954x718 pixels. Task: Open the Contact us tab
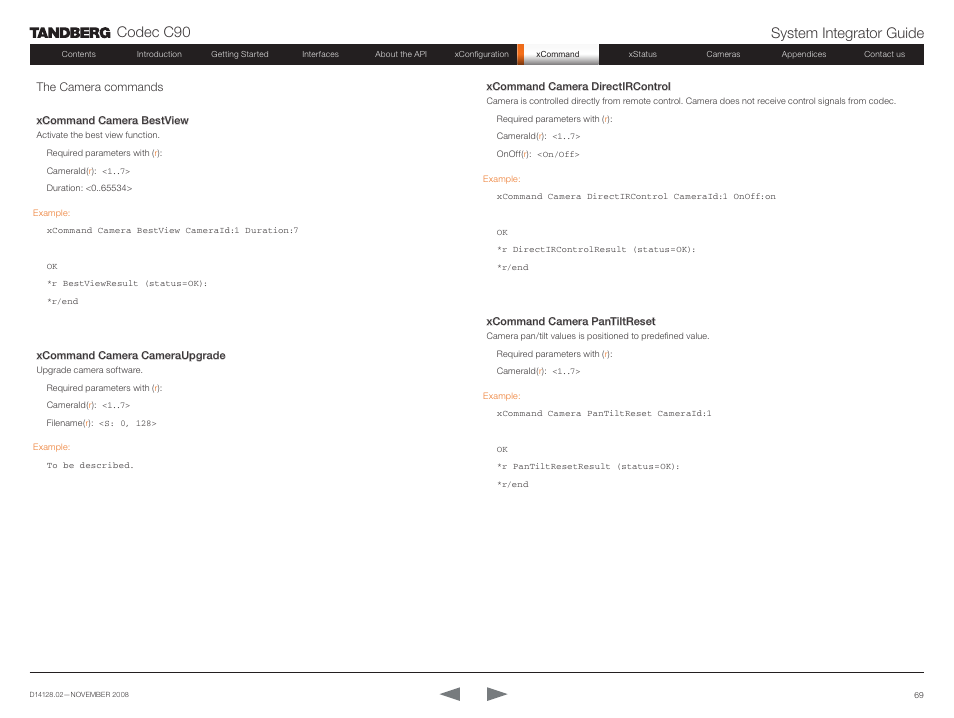(x=884, y=54)
